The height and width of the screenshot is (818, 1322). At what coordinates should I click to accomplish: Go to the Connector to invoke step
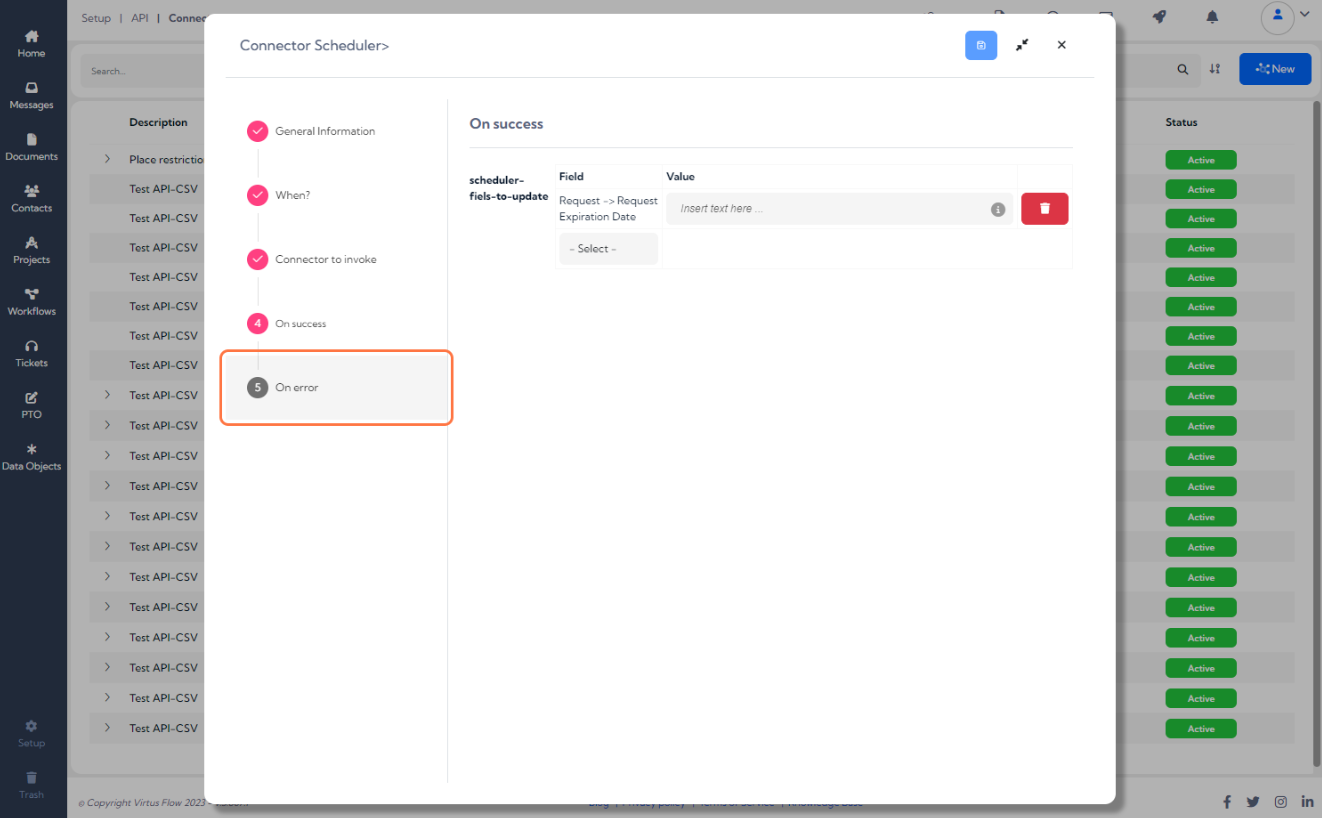pyautogui.click(x=312, y=259)
